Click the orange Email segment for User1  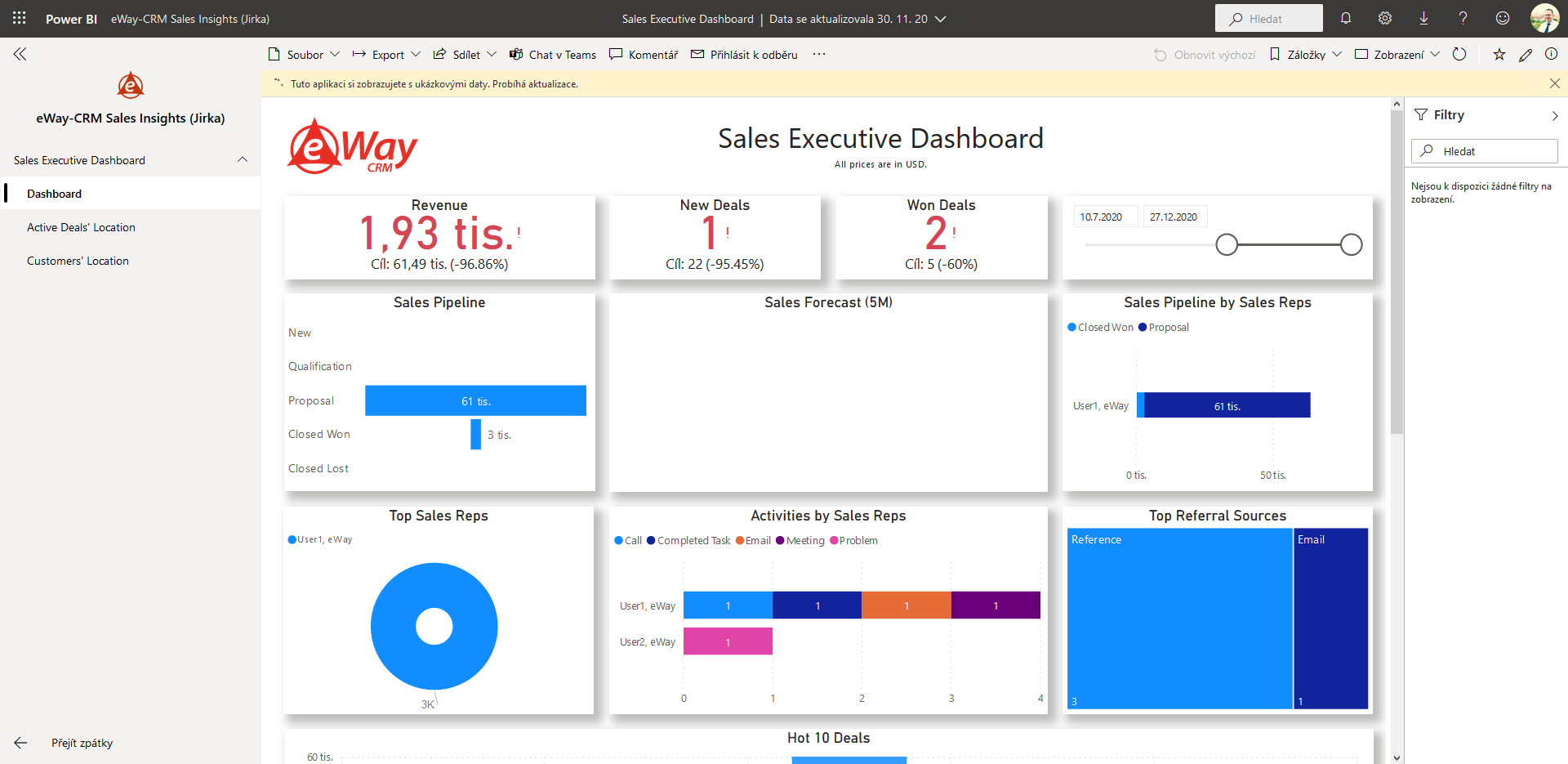point(906,605)
